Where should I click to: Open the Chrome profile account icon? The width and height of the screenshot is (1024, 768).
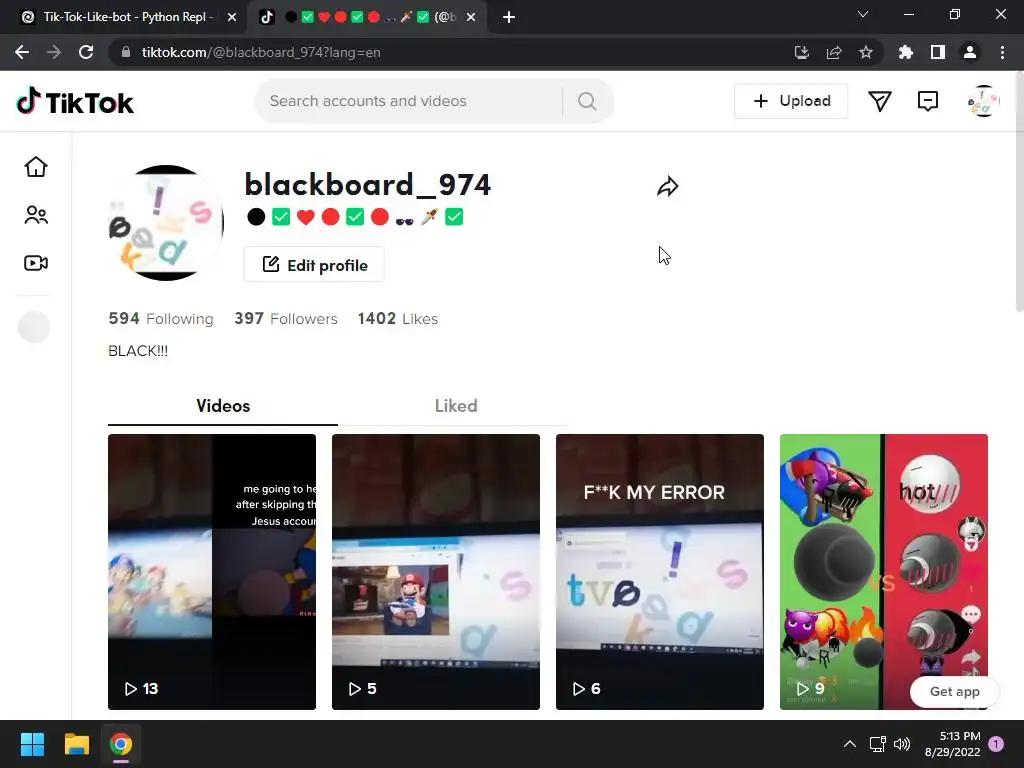pos(970,52)
